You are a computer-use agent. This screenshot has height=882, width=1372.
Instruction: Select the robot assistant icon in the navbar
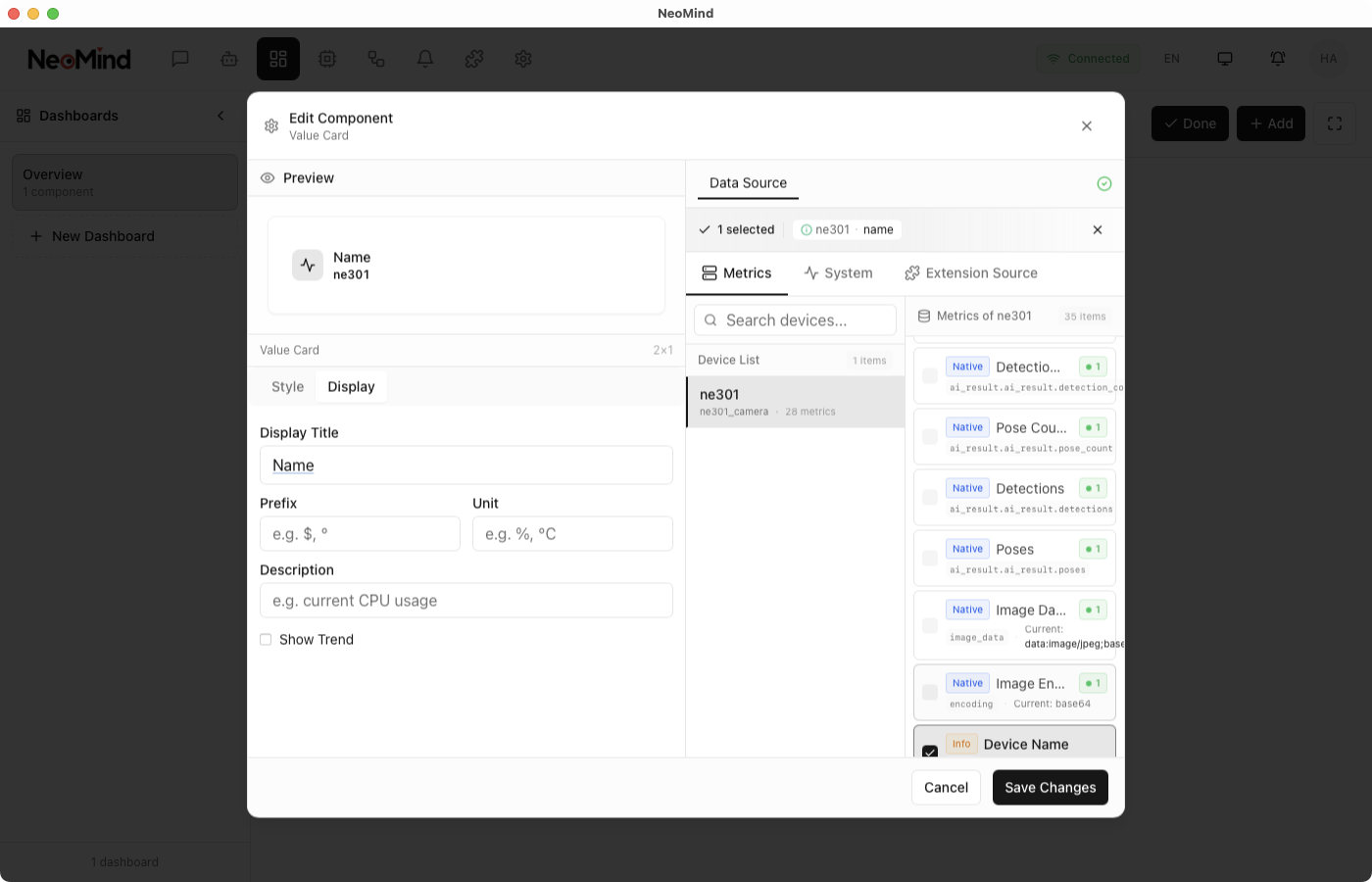229,59
